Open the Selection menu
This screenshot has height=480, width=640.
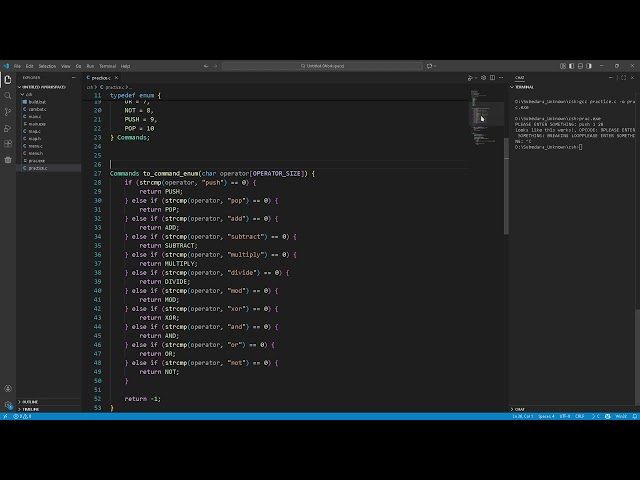pyautogui.click(x=47, y=66)
